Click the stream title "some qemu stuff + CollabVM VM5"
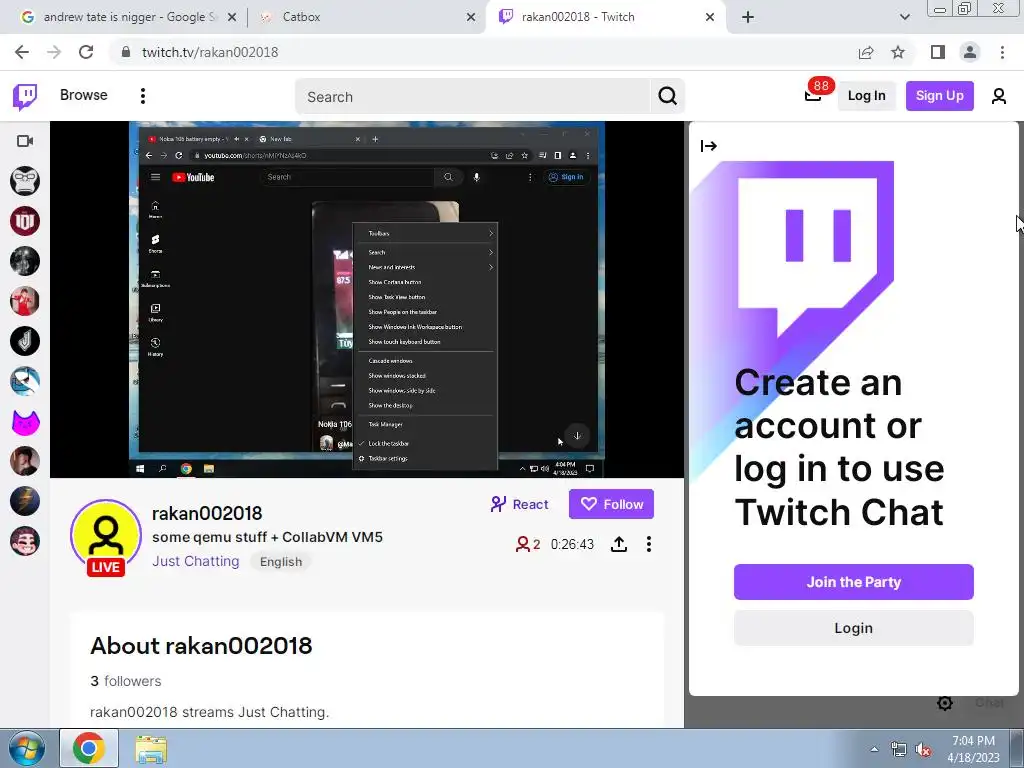 [267, 537]
